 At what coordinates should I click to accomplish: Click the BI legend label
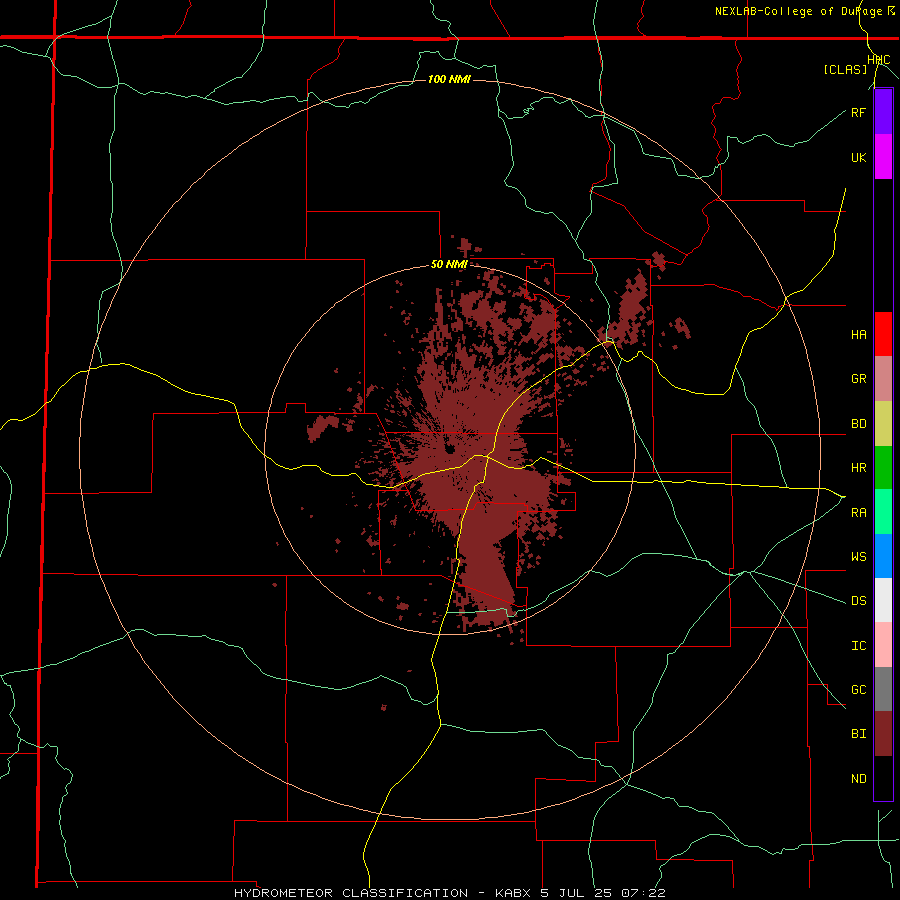(x=858, y=734)
